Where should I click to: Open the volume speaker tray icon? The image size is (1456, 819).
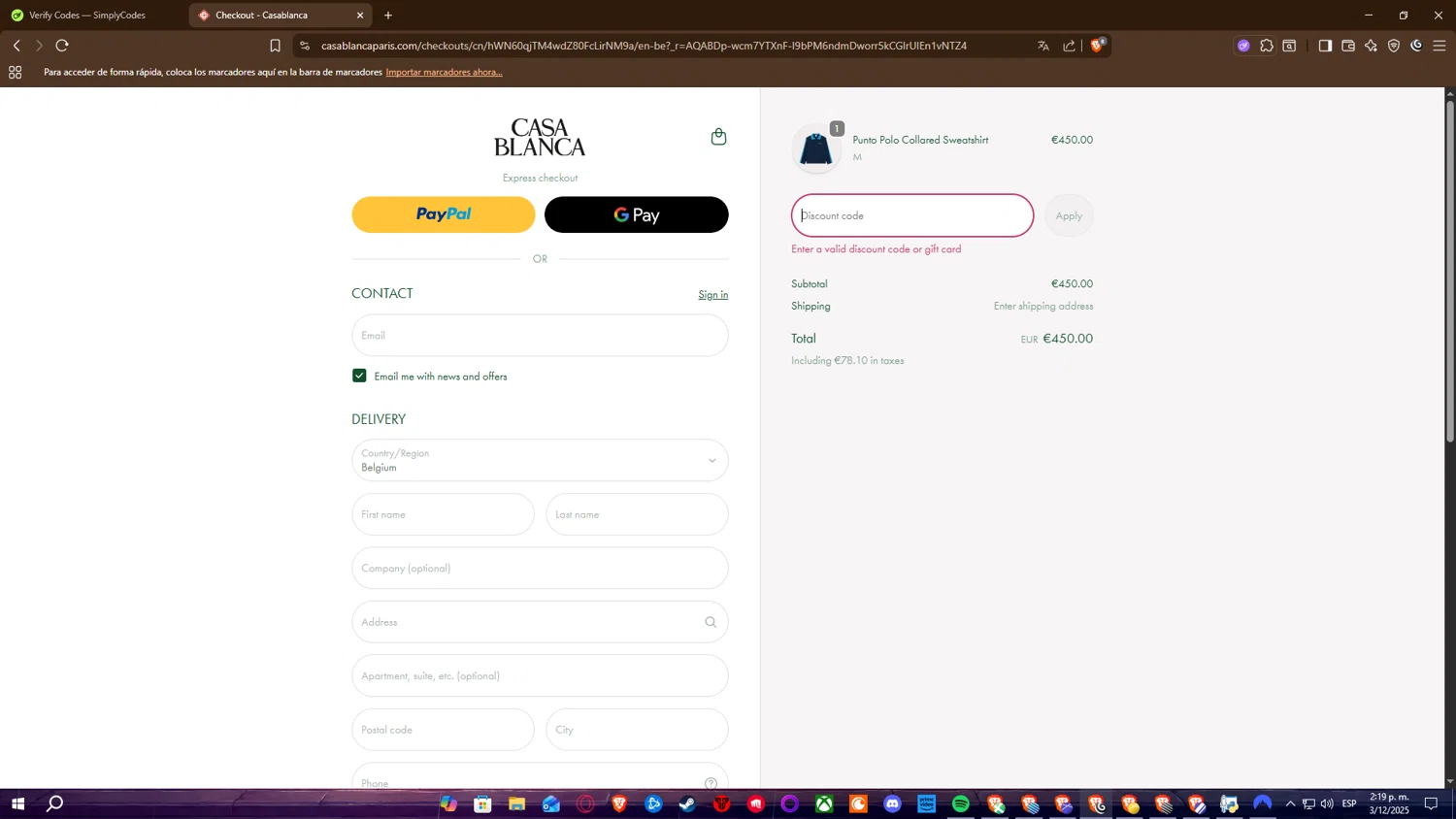point(1327,803)
